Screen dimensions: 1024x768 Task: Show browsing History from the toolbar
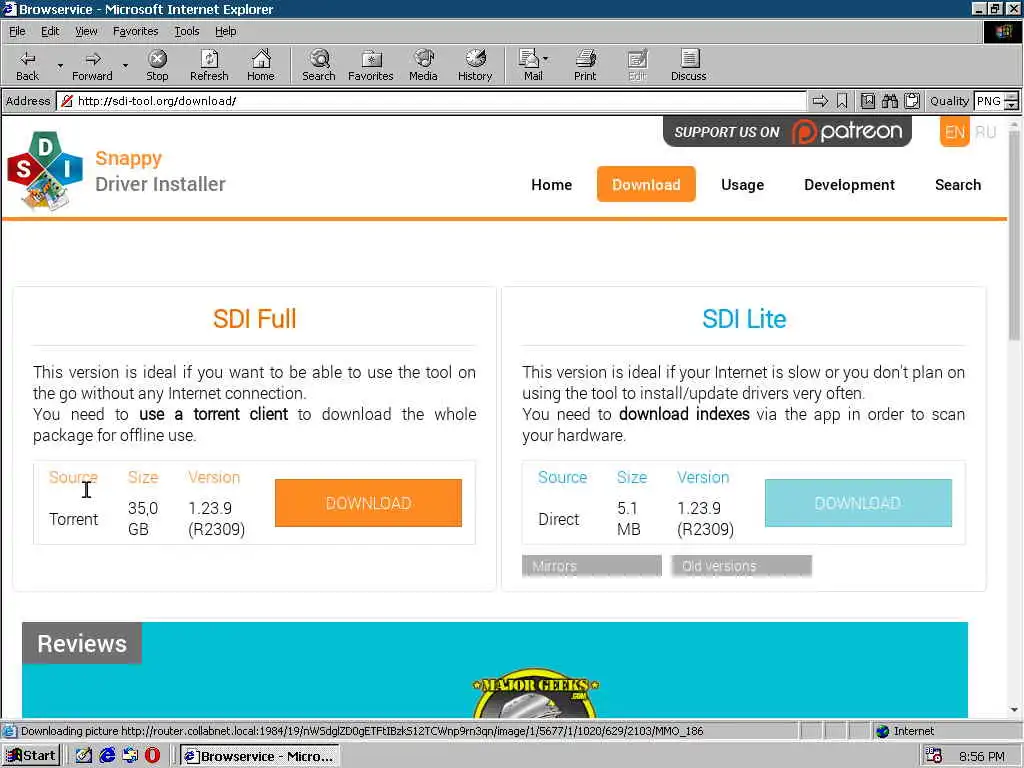(475, 65)
